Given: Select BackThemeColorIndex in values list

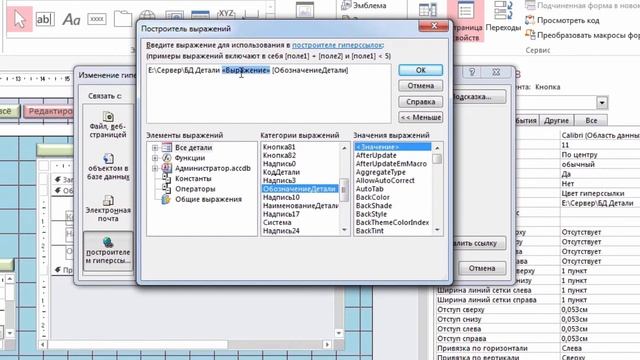Looking at the screenshot, I should [x=392, y=222].
